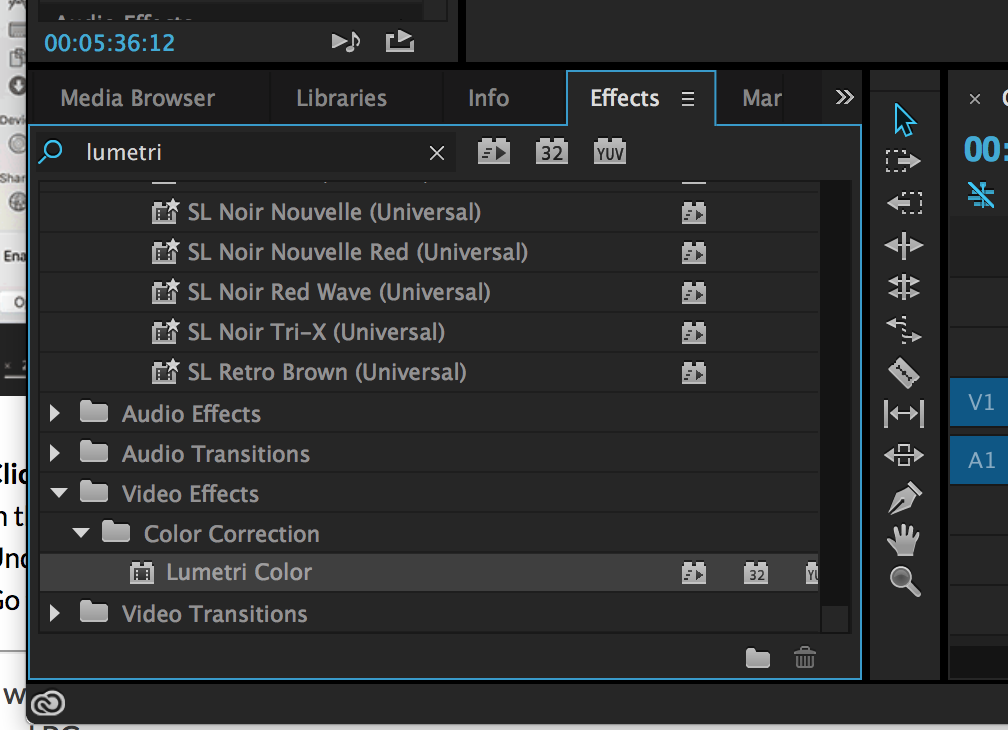
Task: Select the Slip tool
Action: pos(904,413)
